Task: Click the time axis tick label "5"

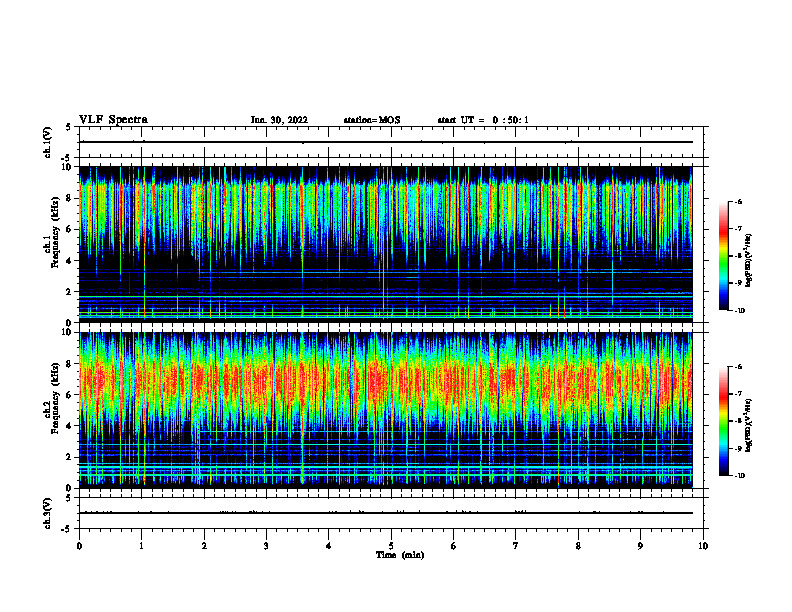Action: pyautogui.click(x=391, y=546)
